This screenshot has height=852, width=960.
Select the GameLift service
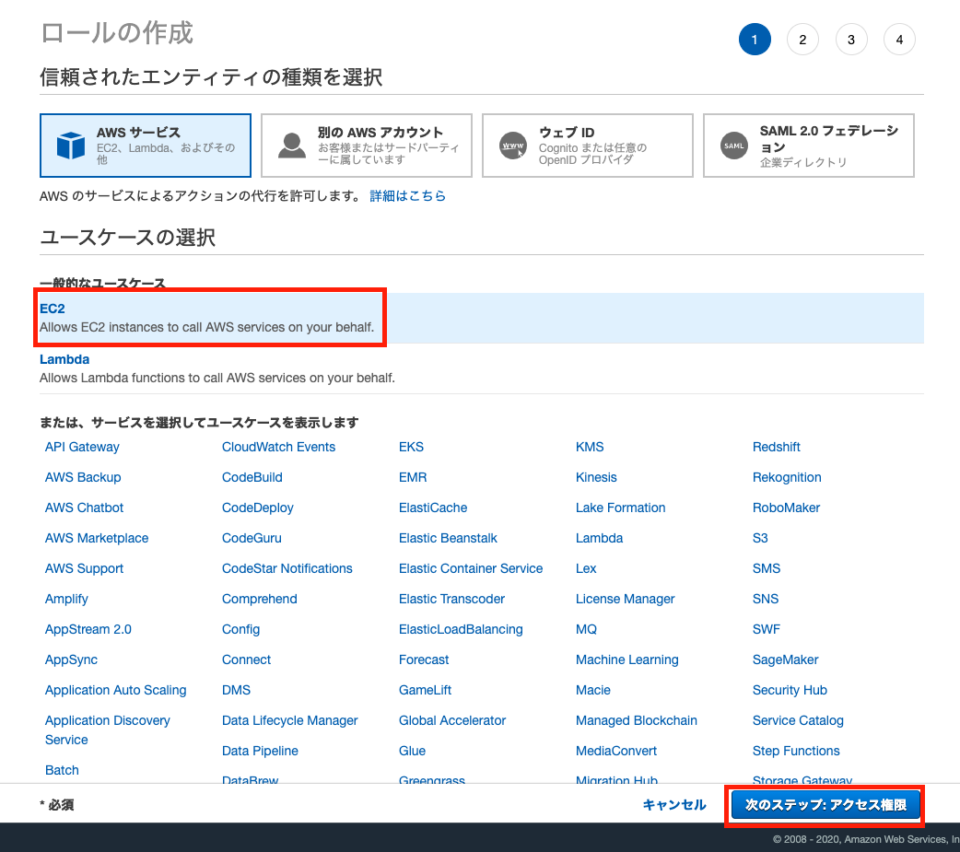pos(425,690)
